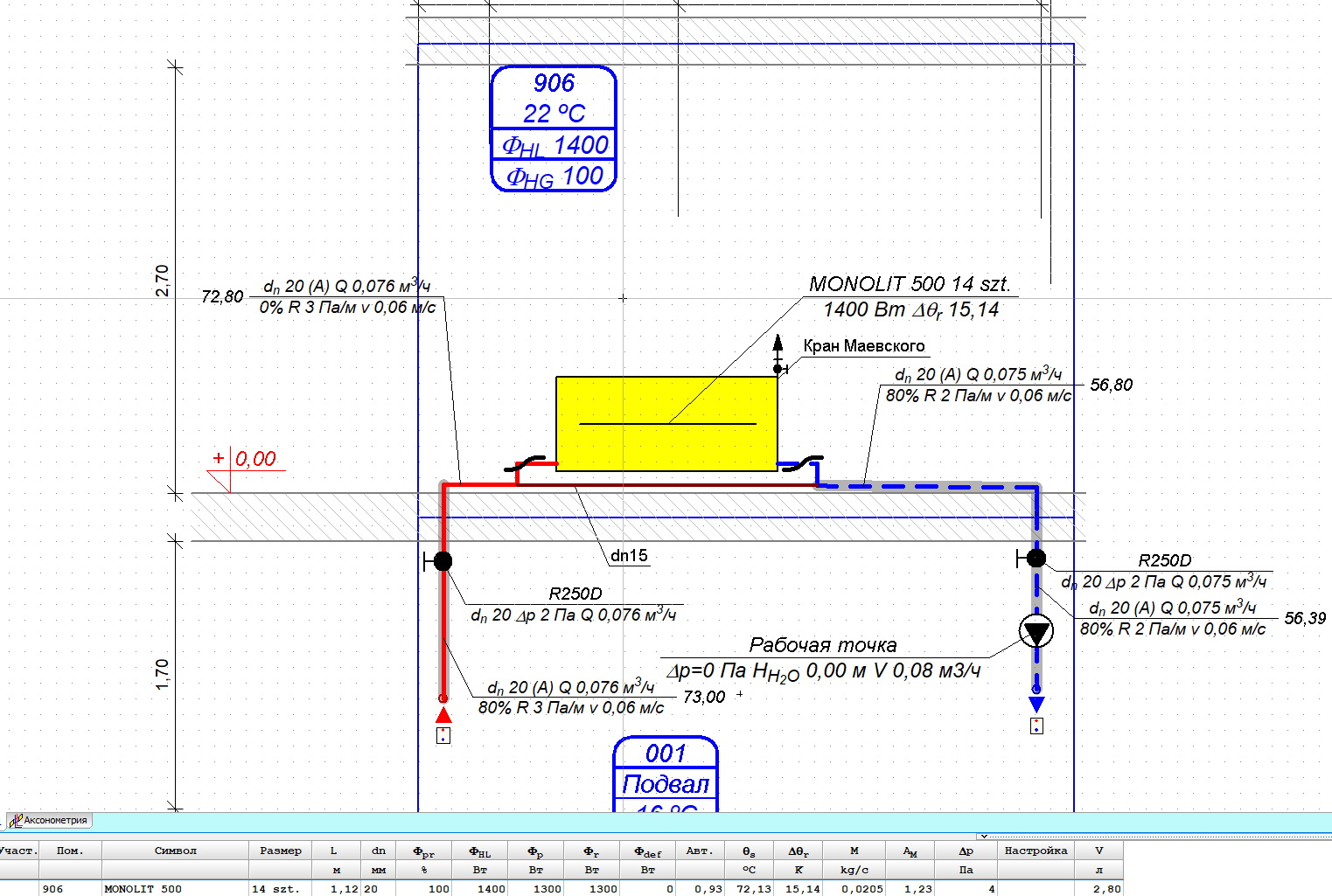Select room label 906 box
Image resolution: width=1332 pixels, height=896 pixels.
click(554, 128)
